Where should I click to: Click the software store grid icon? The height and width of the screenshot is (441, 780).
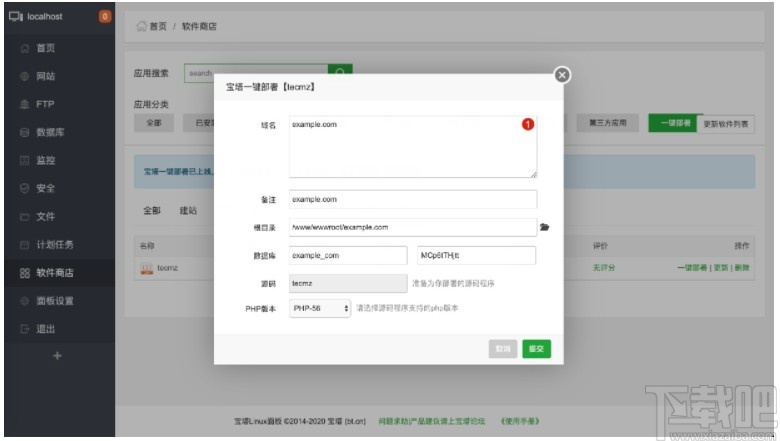pyautogui.click(x=25, y=273)
